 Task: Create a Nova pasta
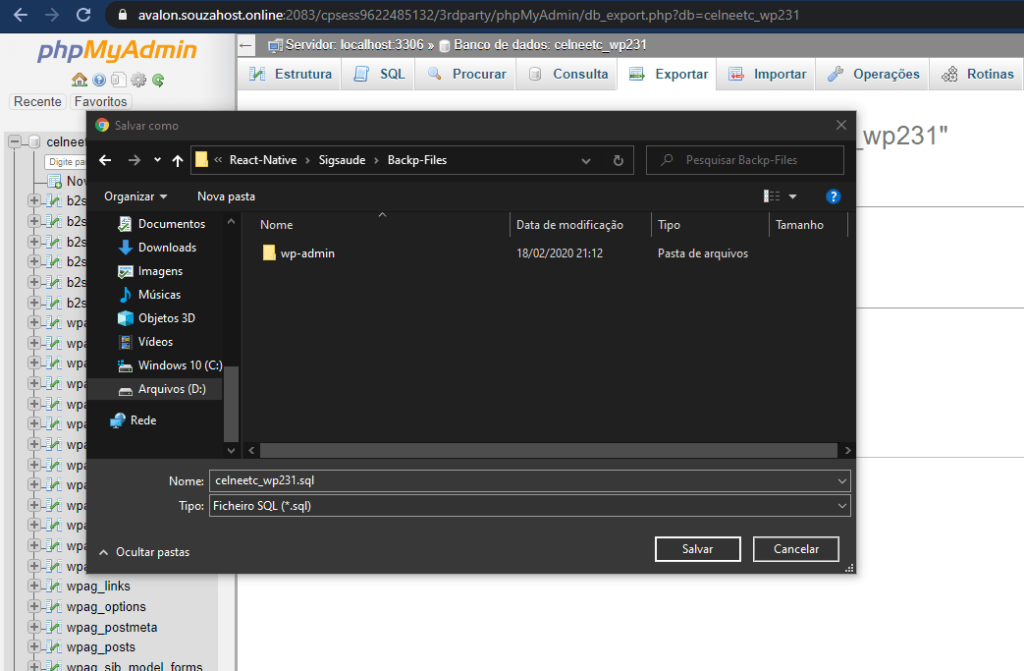pos(226,197)
